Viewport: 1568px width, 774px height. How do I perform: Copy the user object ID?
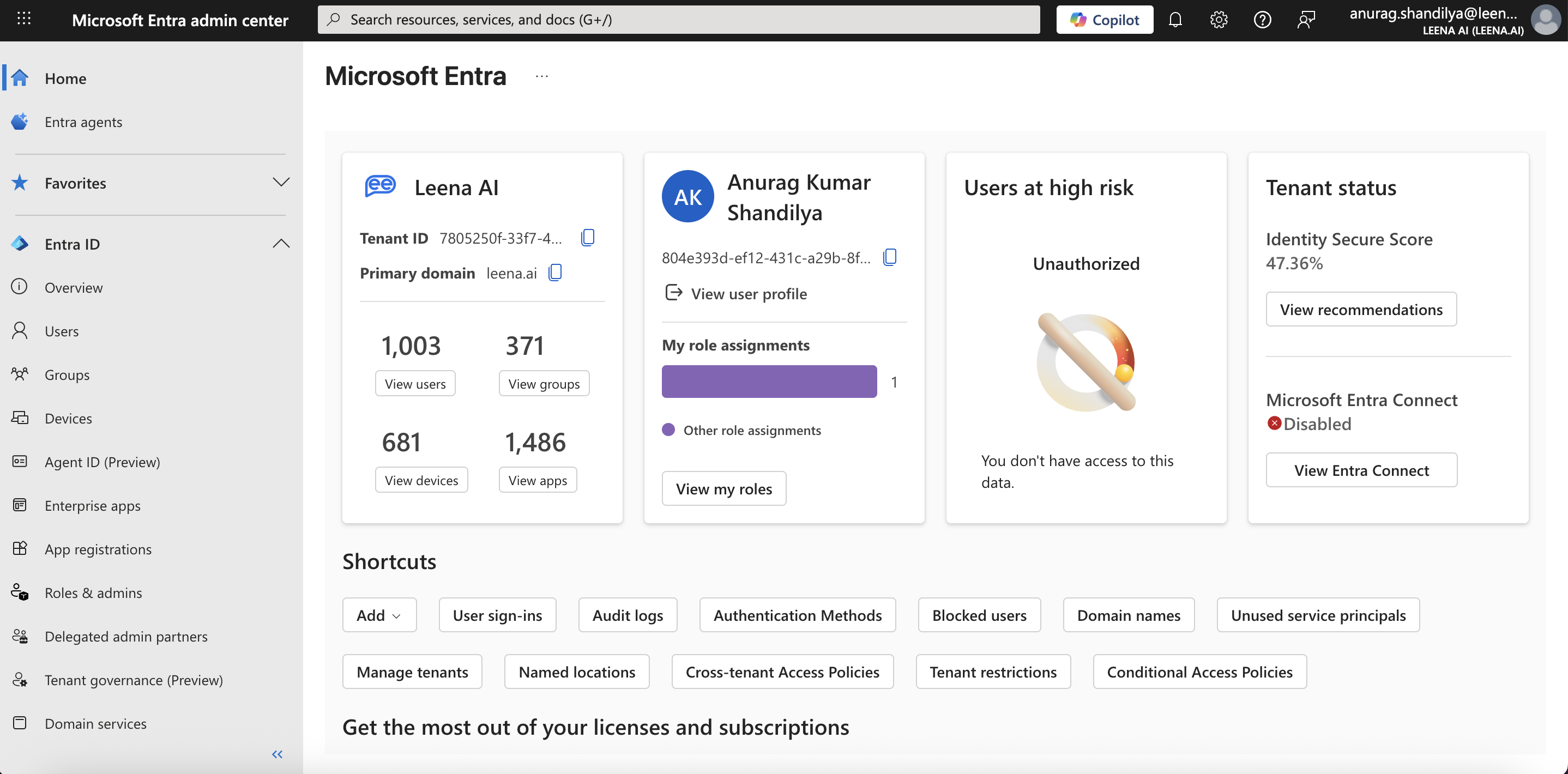889,257
